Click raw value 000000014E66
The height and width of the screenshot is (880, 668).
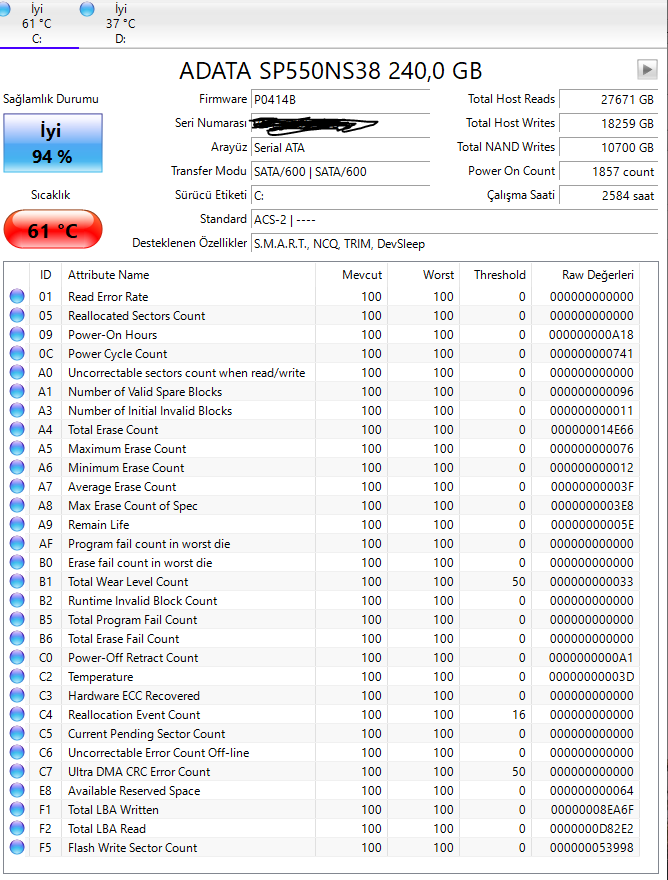(592, 429)
